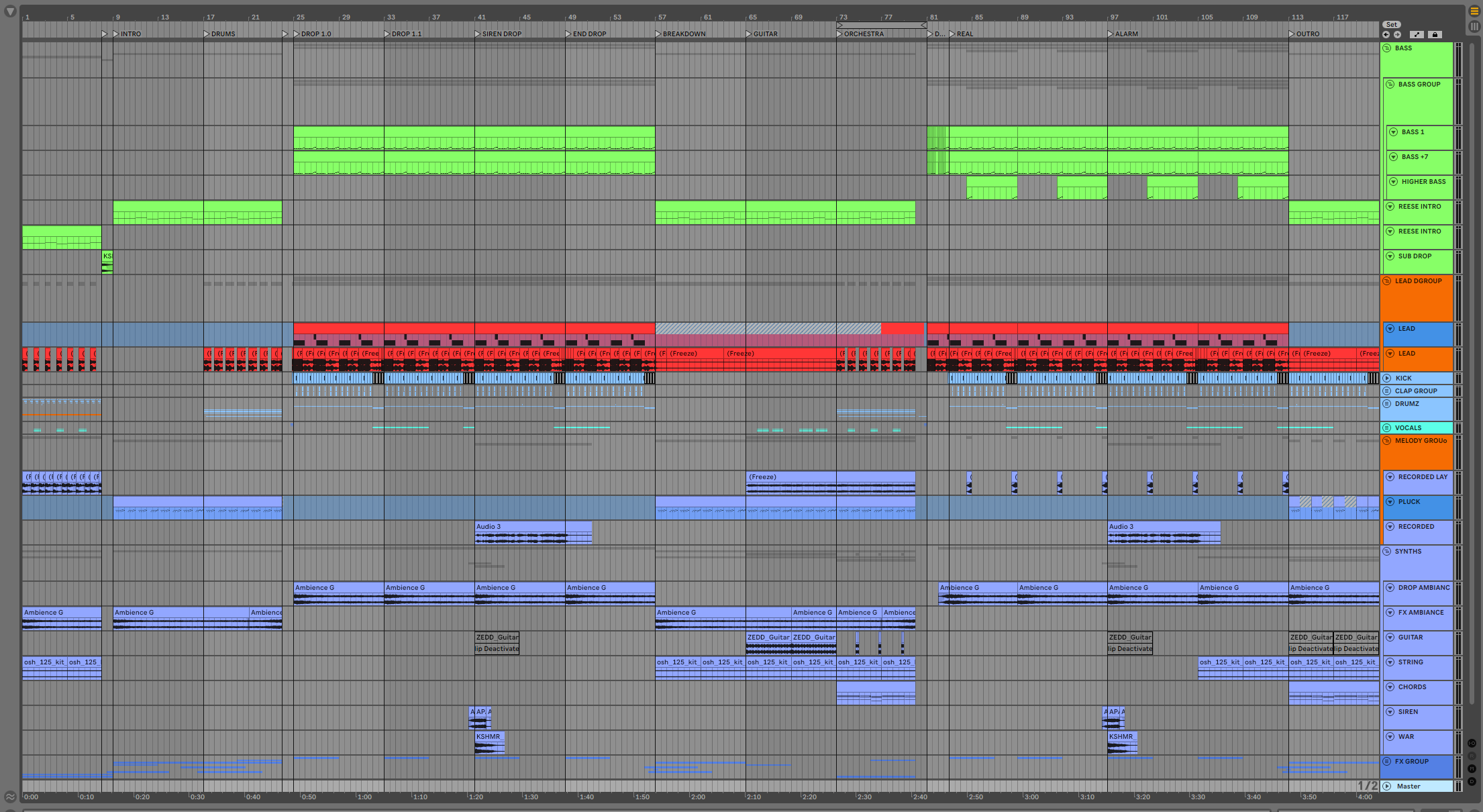Viewport: 1483px width, 812px height.
Task: Toggle the Mixer section M button
Action: (1472, 768)
